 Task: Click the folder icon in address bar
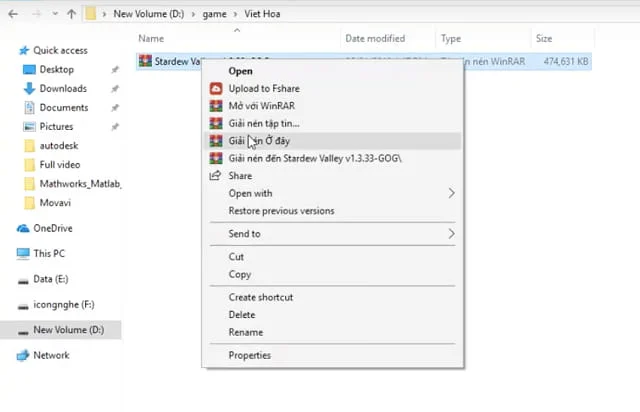pyautogui.click(x=91, y=14)
